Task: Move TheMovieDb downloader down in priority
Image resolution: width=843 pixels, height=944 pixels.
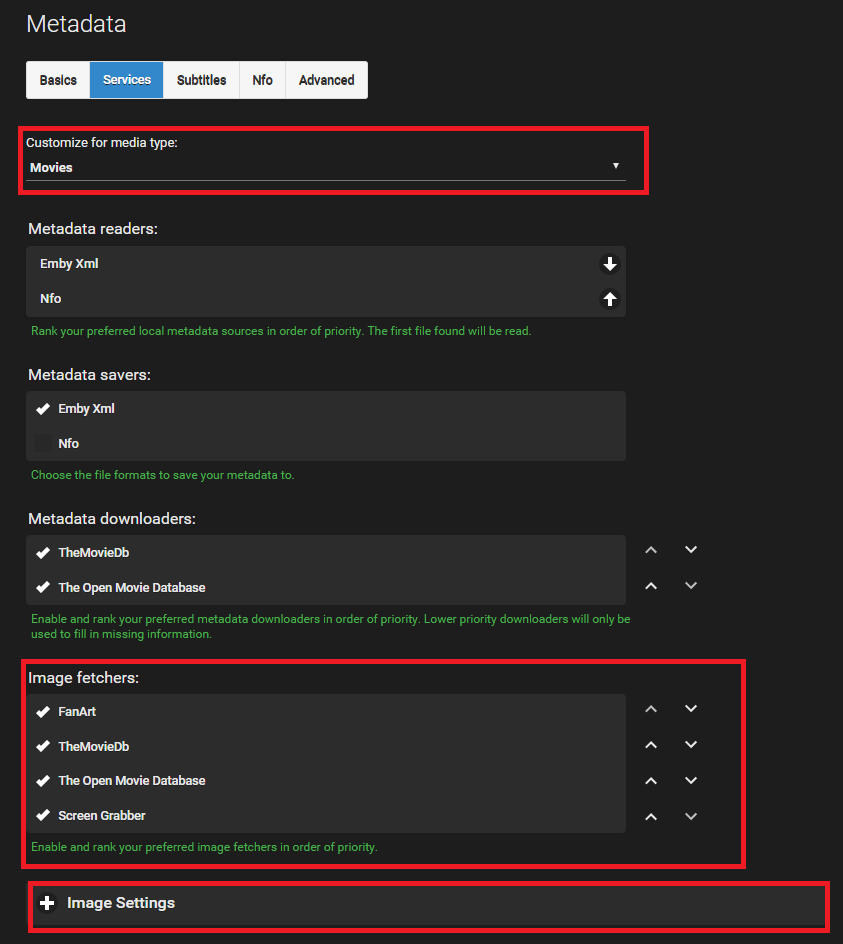Action: point(690,550)
